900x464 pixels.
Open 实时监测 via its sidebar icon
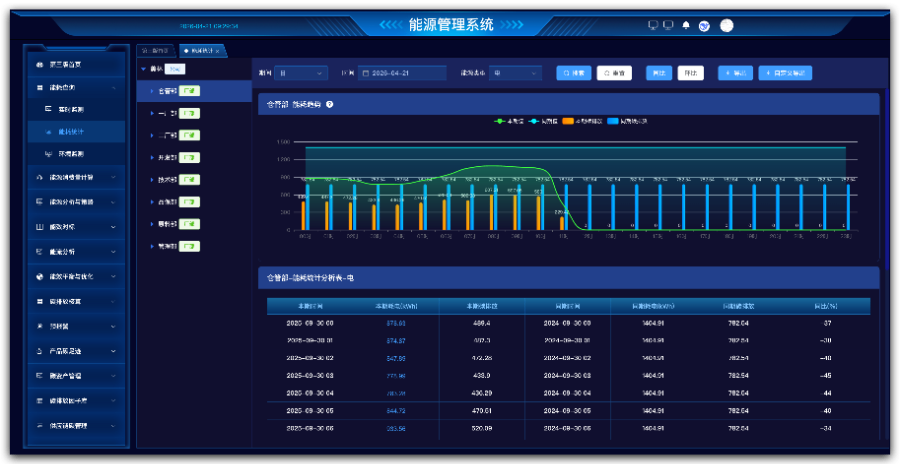49,109
